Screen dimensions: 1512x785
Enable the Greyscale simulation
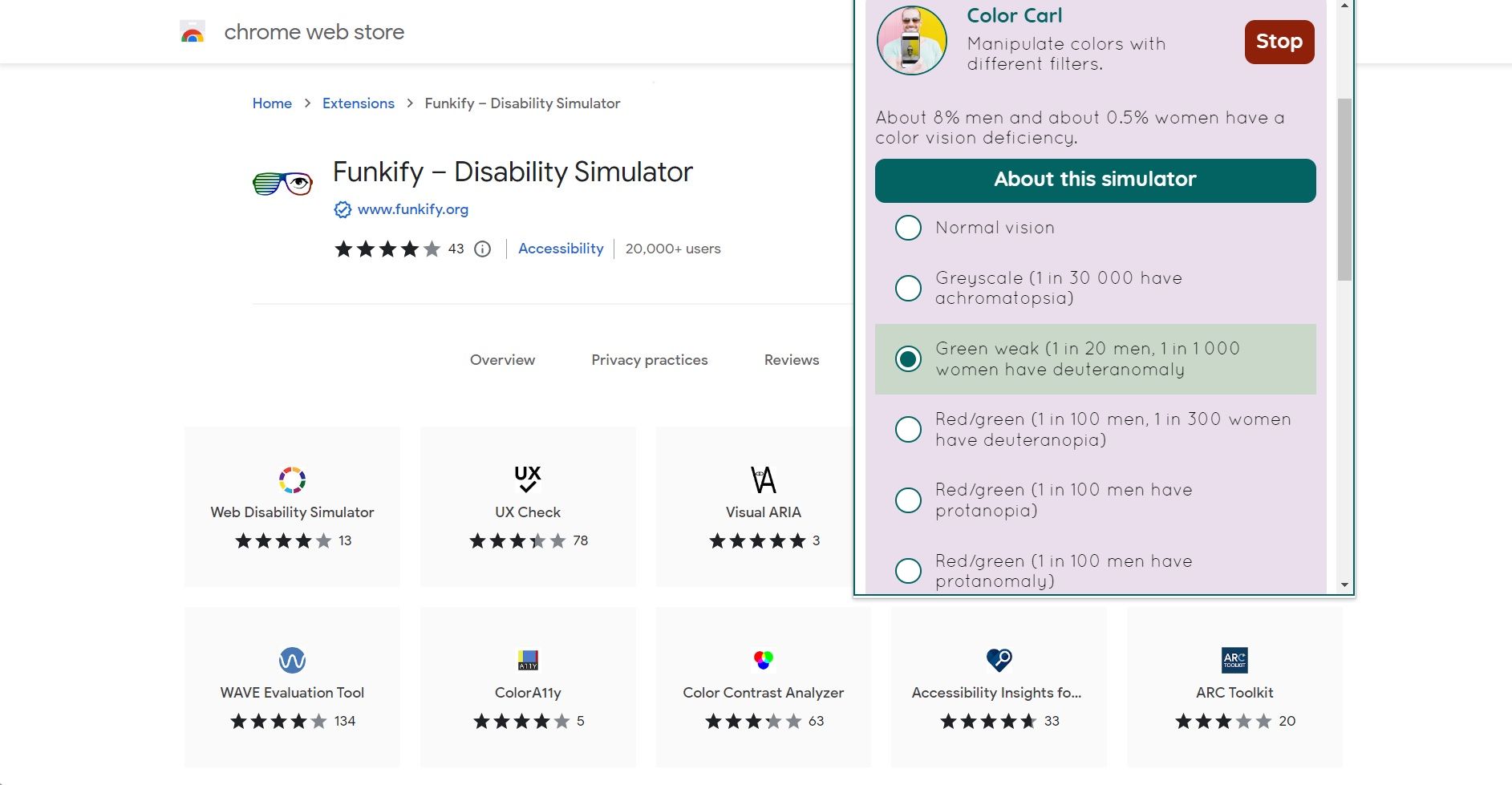(907, 288)
